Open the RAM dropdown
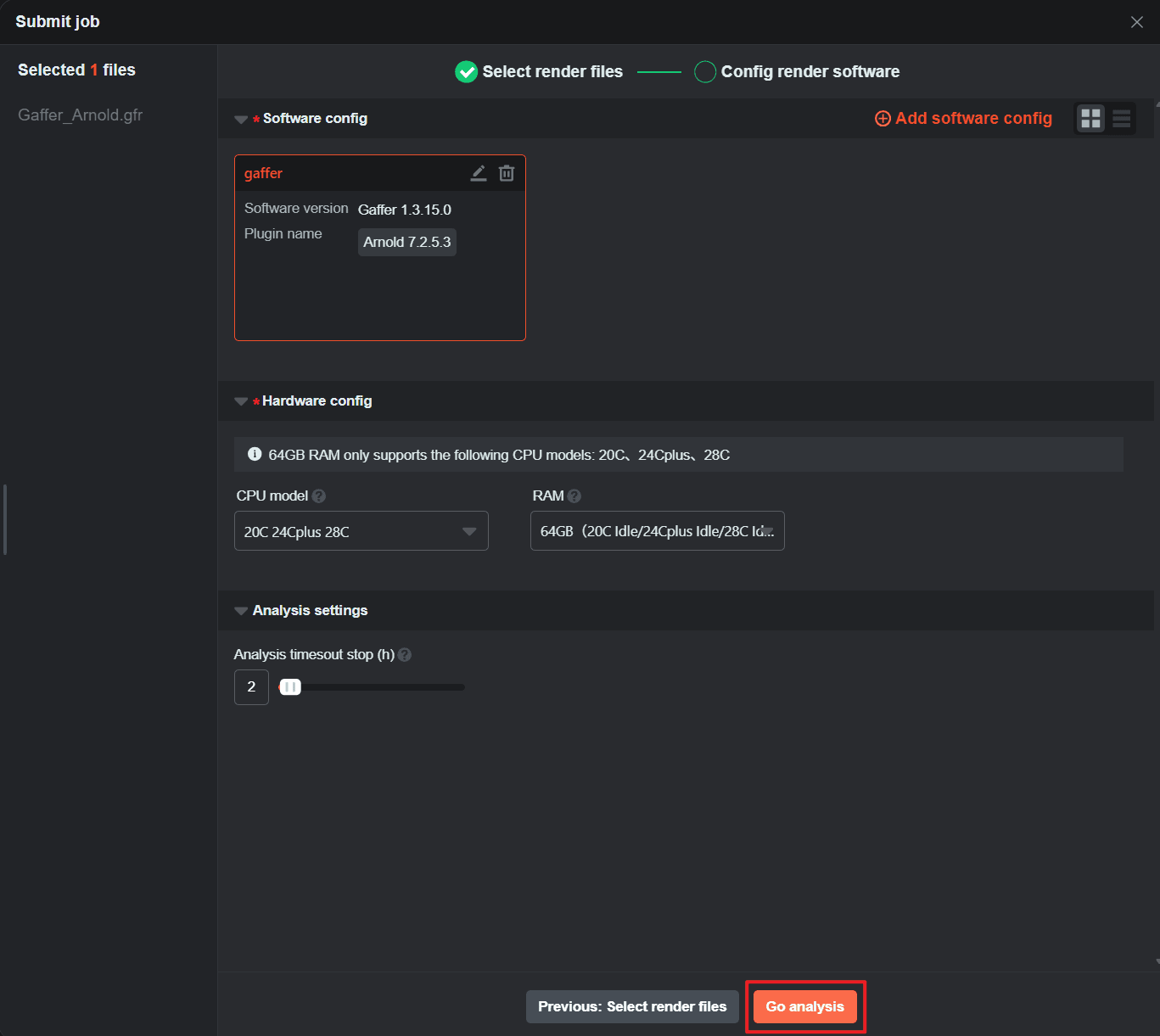The image size is (1160, 1036). point(657,531)
